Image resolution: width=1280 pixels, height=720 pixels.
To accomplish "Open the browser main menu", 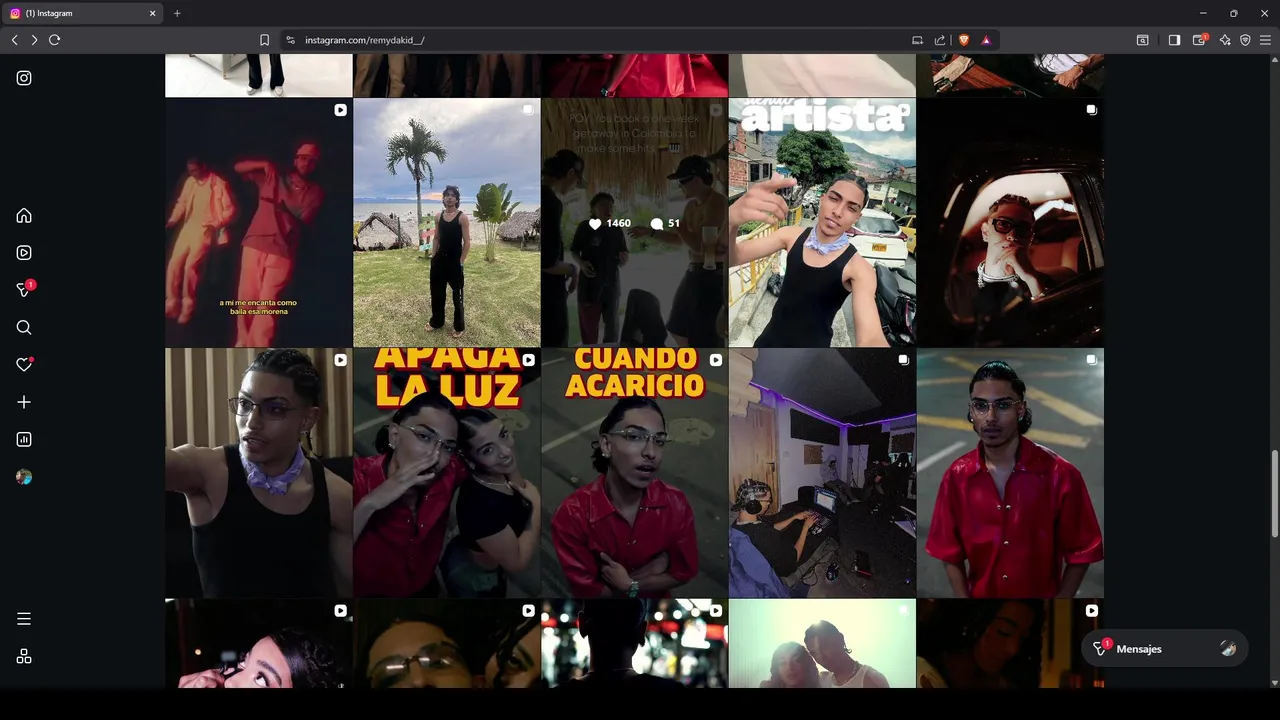I will pyautogui.click(x=1266, y=40).
